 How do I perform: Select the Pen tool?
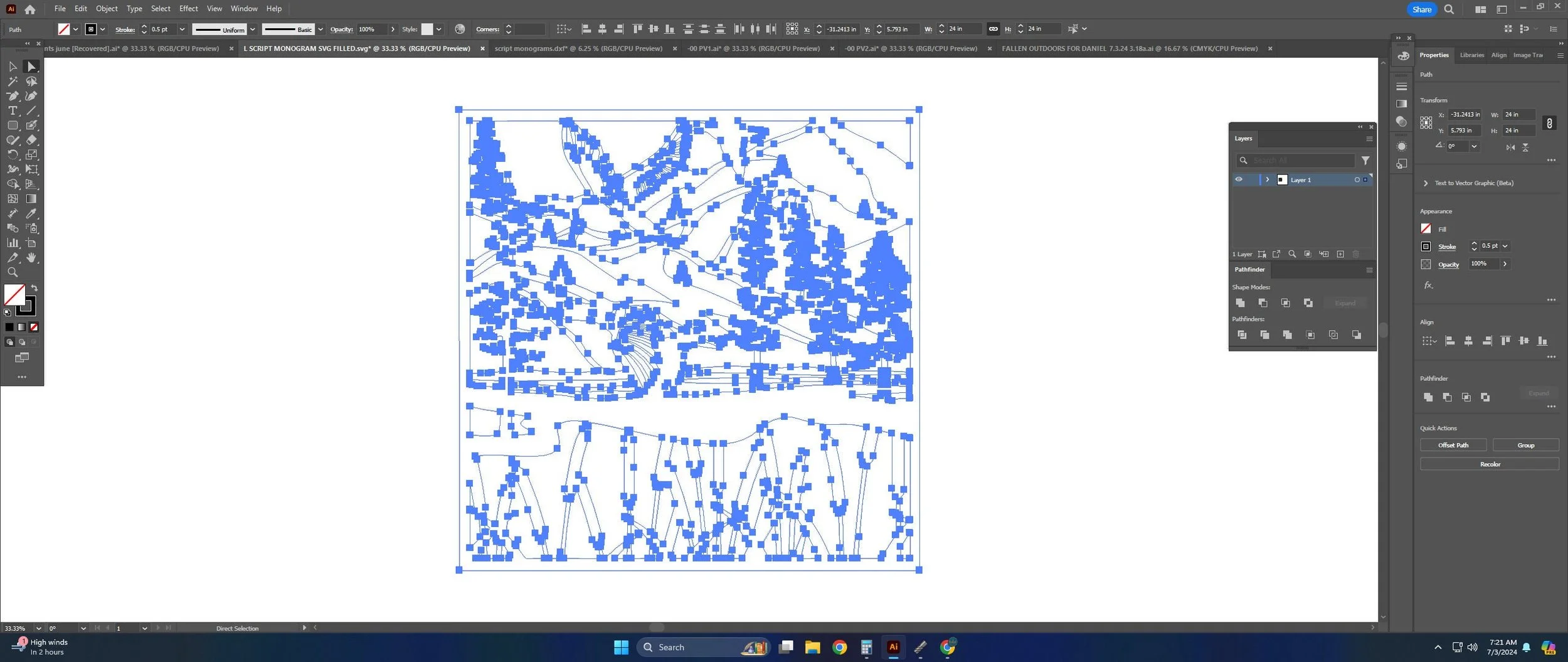tap(13, 96)
